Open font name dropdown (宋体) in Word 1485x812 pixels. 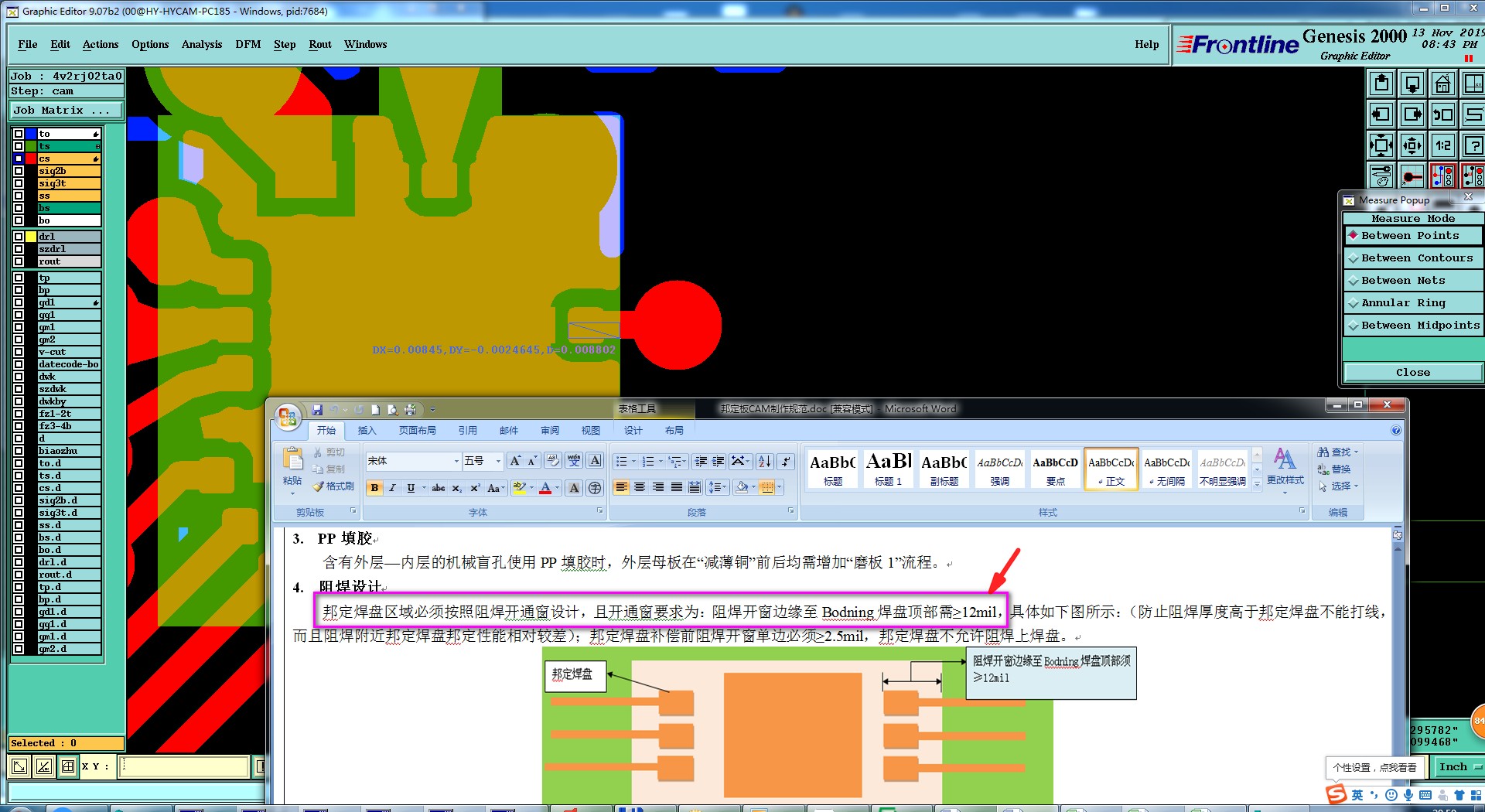[456, 462]
